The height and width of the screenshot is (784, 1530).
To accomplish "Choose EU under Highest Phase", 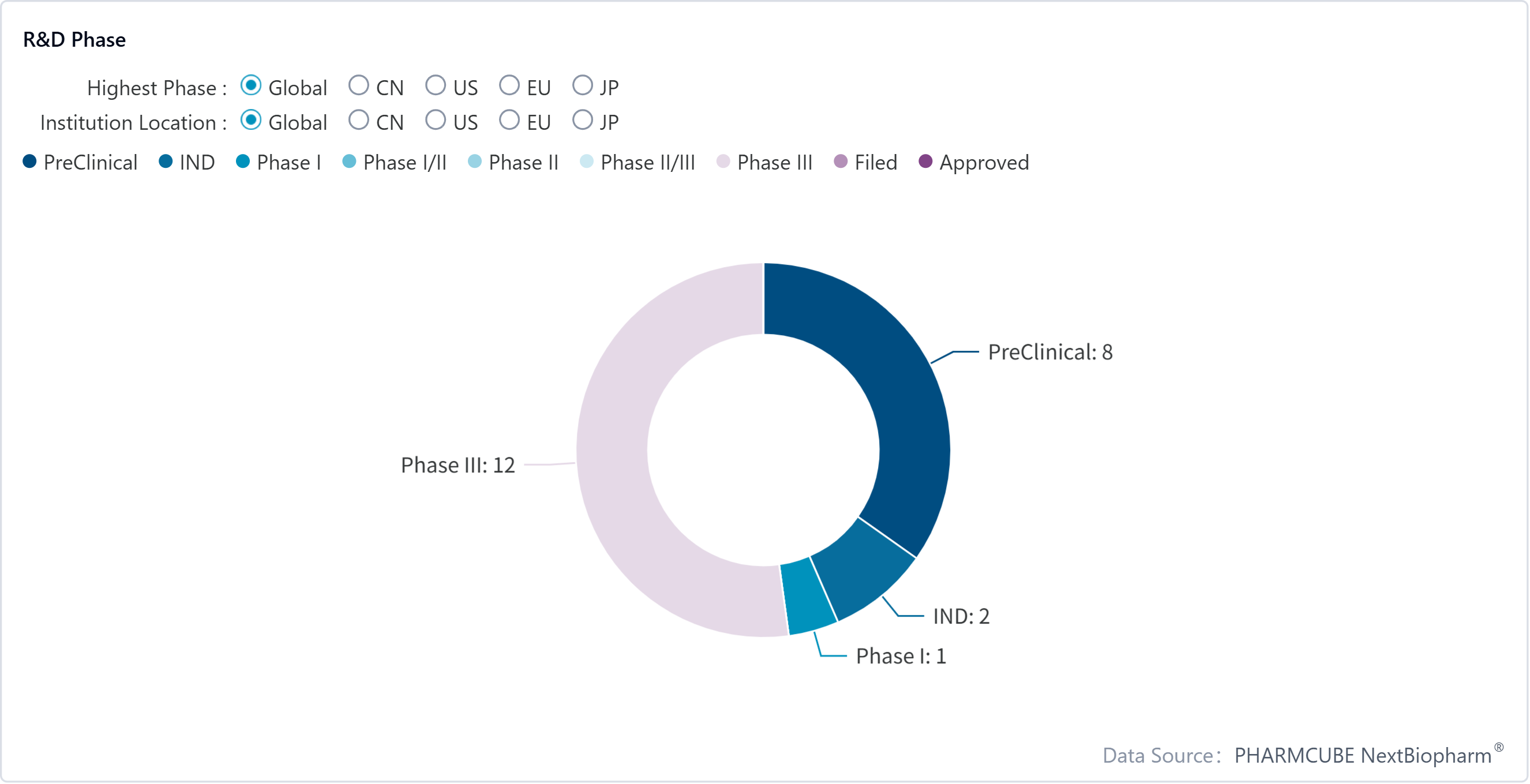I will coord(509,85).
